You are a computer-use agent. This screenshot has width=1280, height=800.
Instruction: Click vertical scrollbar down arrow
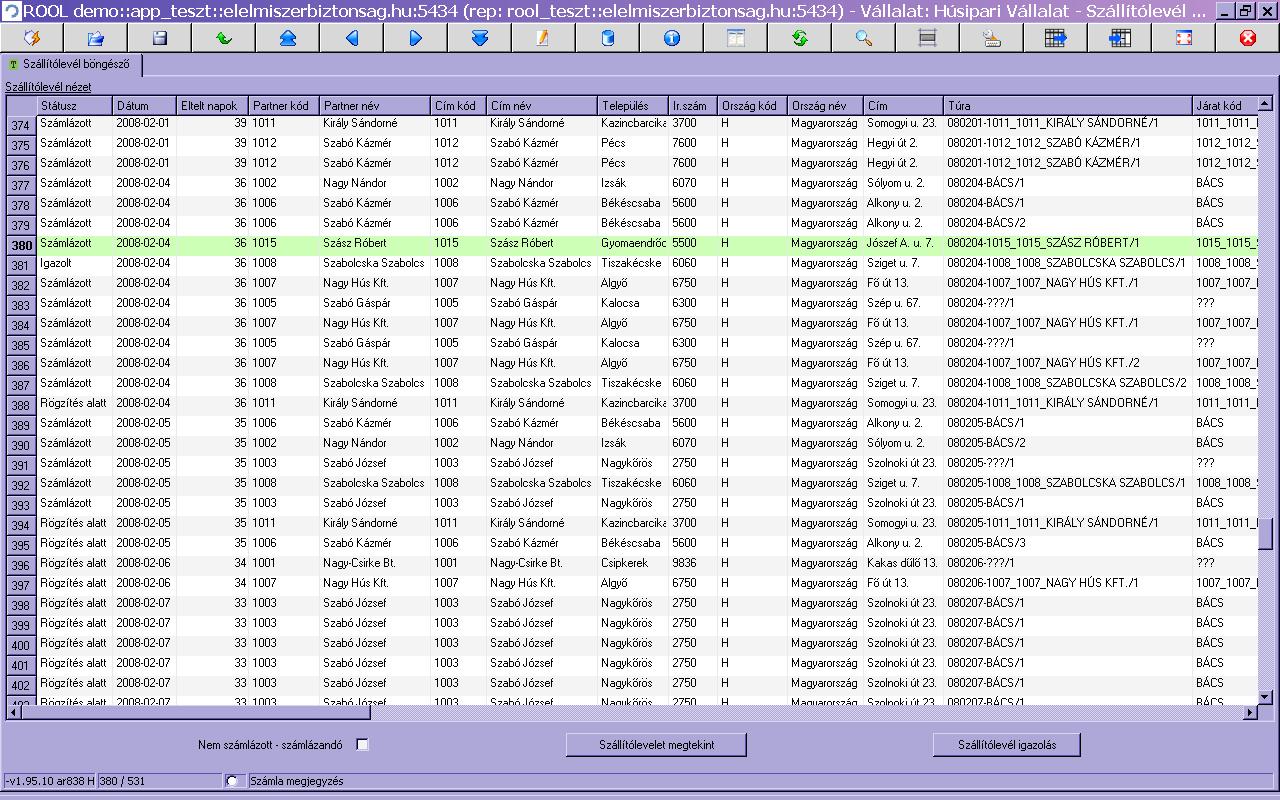1265,697
